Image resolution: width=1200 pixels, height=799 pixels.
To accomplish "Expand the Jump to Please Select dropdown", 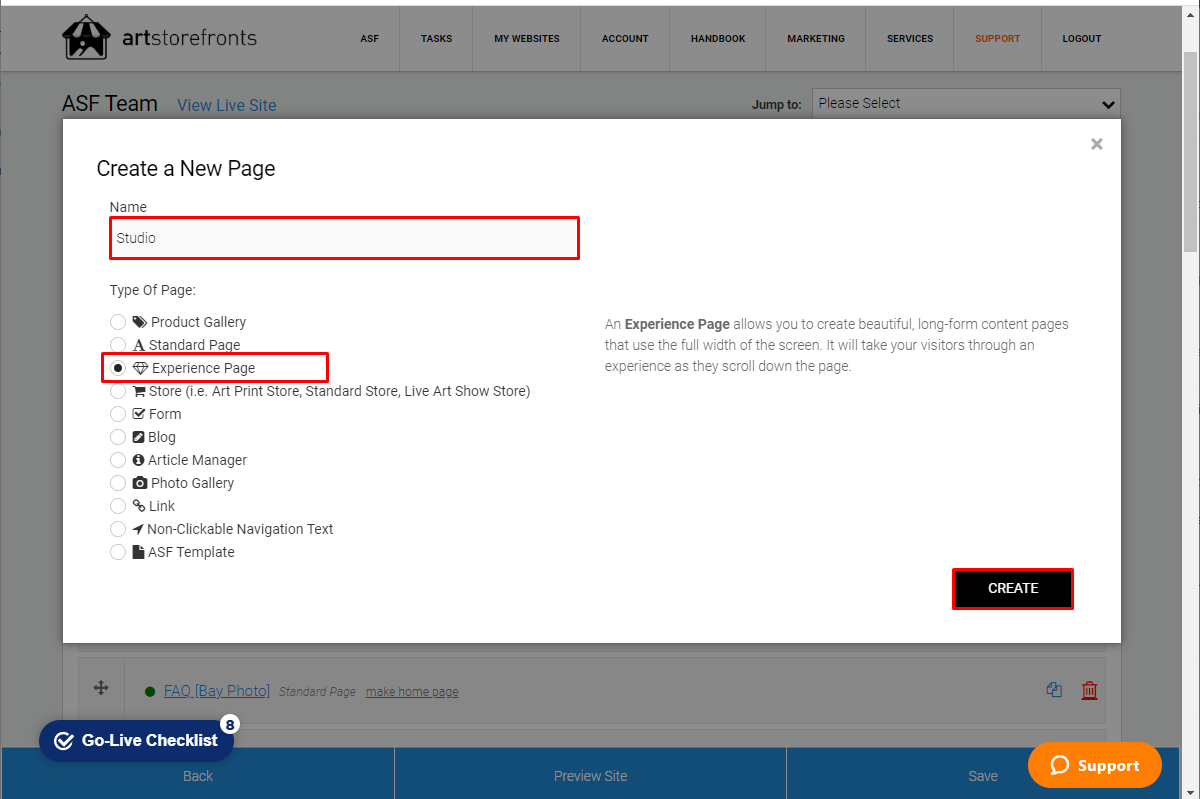I will [966, 104].
